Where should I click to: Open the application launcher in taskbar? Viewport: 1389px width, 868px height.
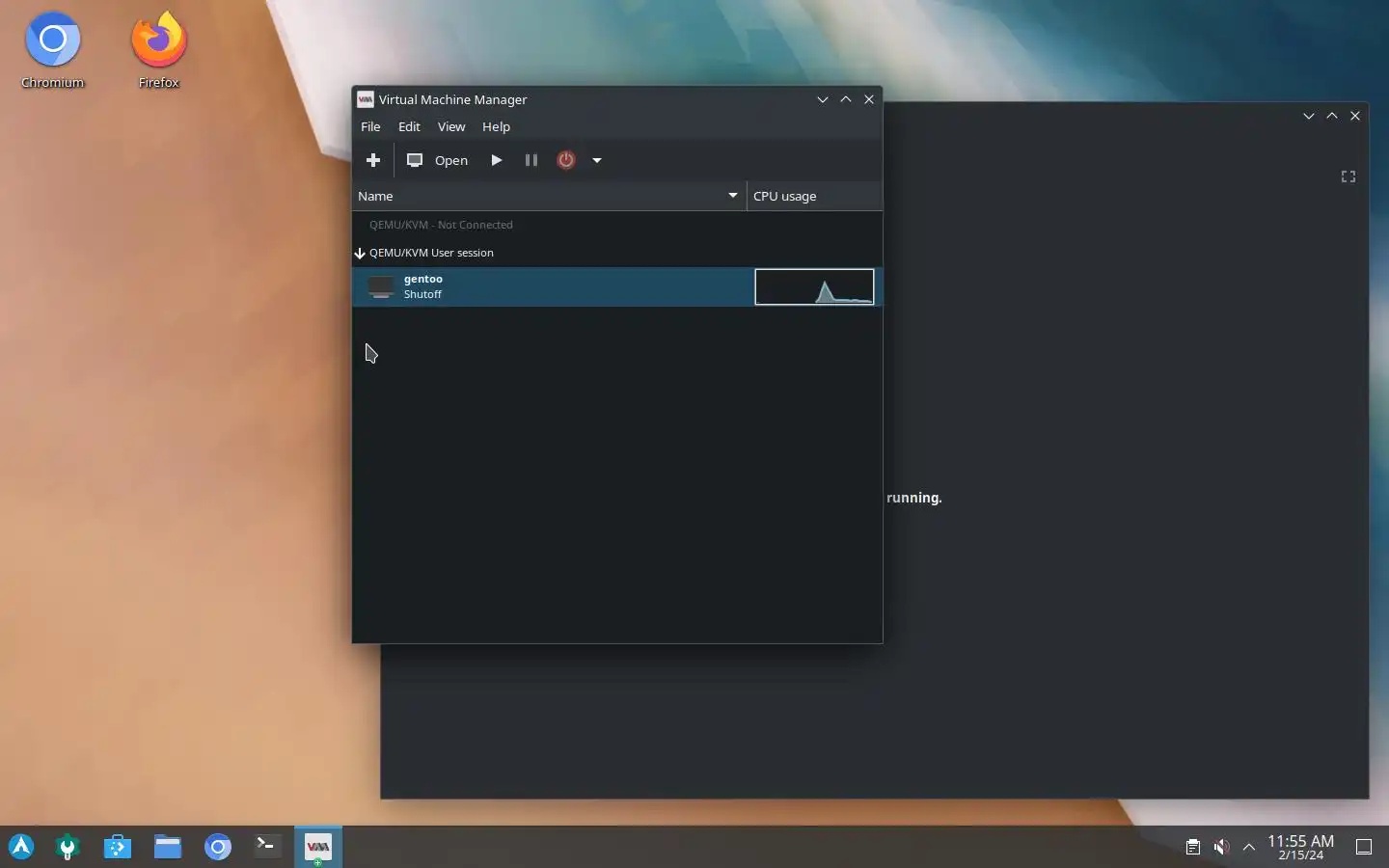pos(21,847)
